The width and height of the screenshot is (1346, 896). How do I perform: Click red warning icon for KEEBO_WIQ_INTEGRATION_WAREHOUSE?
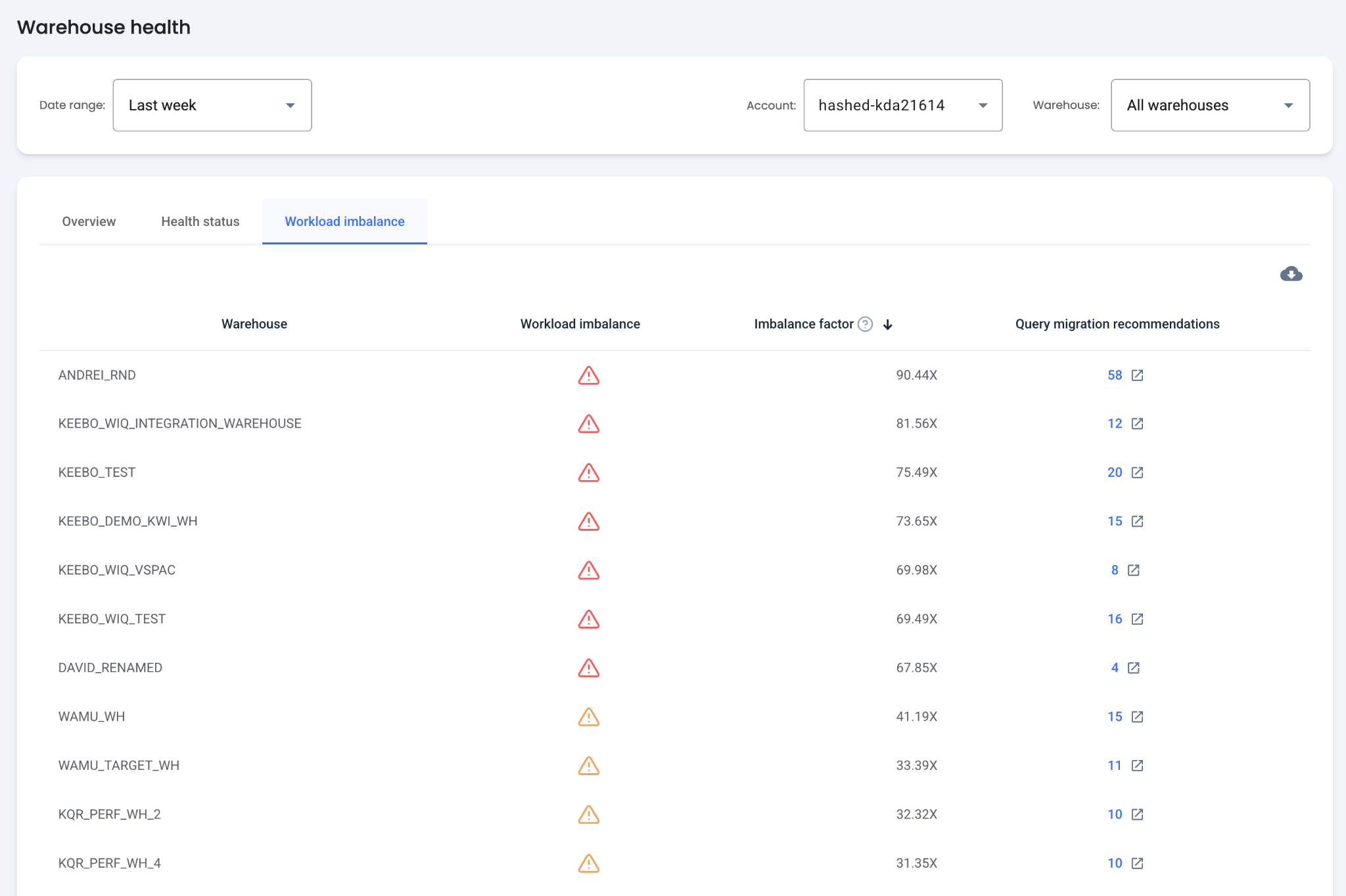pos(588,424)
